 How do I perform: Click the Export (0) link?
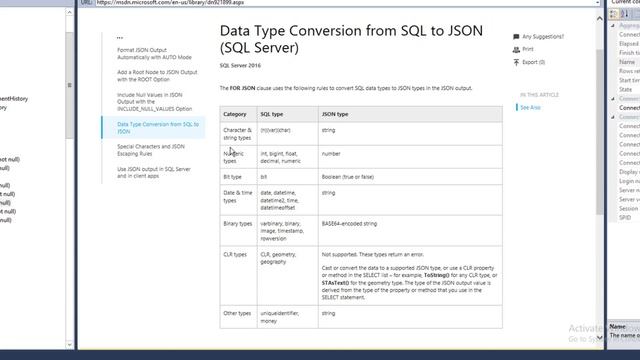point(533,62)
